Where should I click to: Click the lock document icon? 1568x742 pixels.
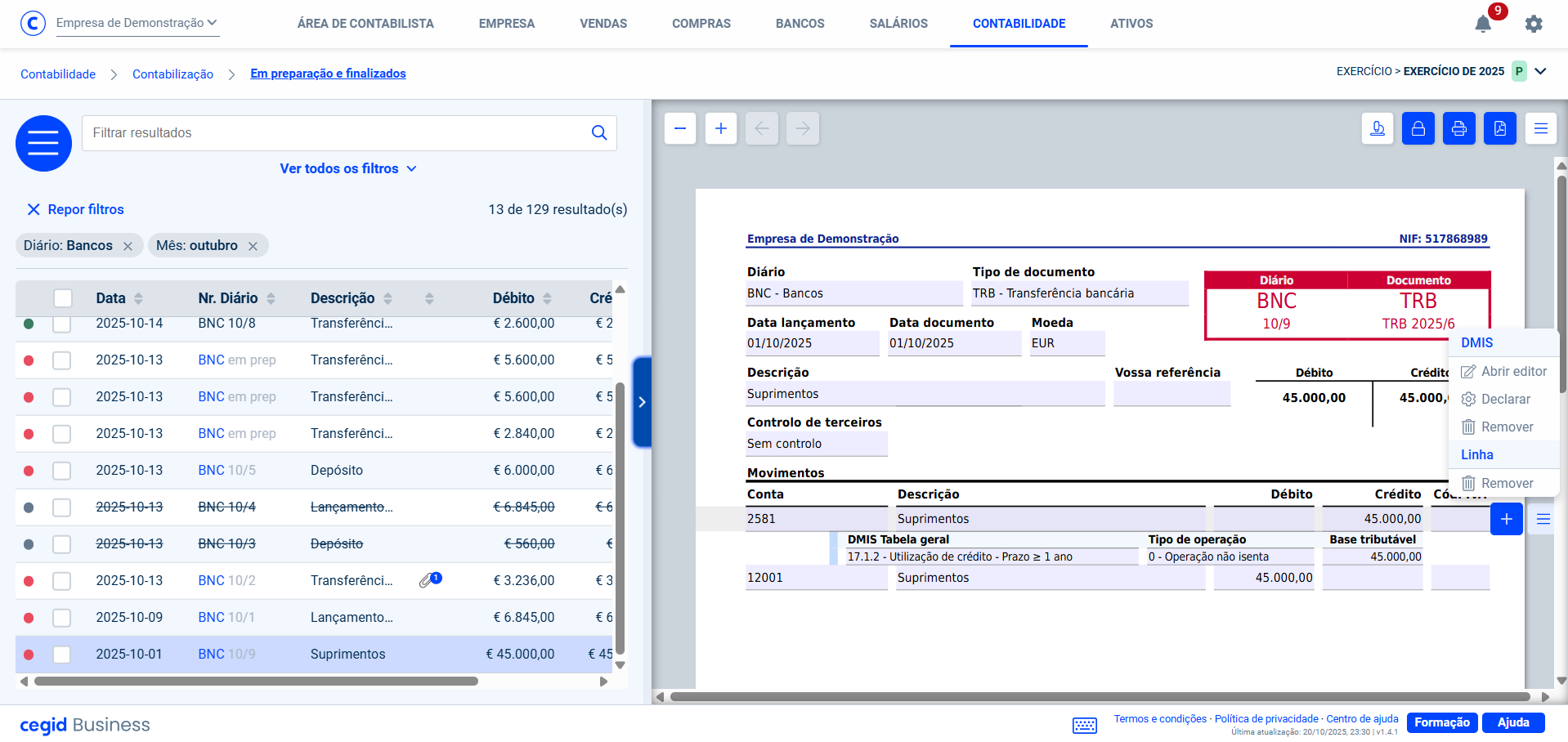[1418, 128]
